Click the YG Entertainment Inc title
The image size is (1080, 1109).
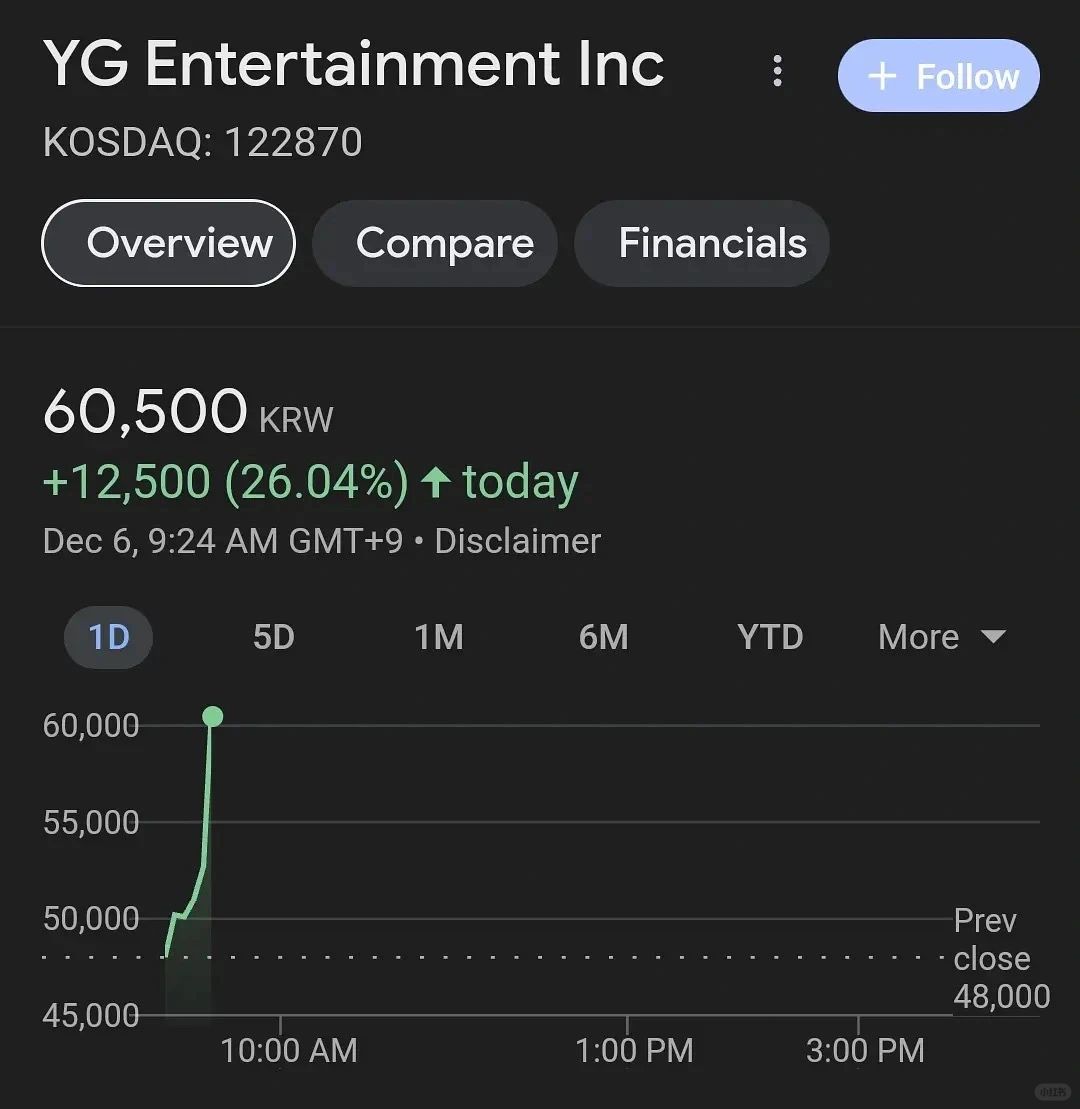[354, 64]
